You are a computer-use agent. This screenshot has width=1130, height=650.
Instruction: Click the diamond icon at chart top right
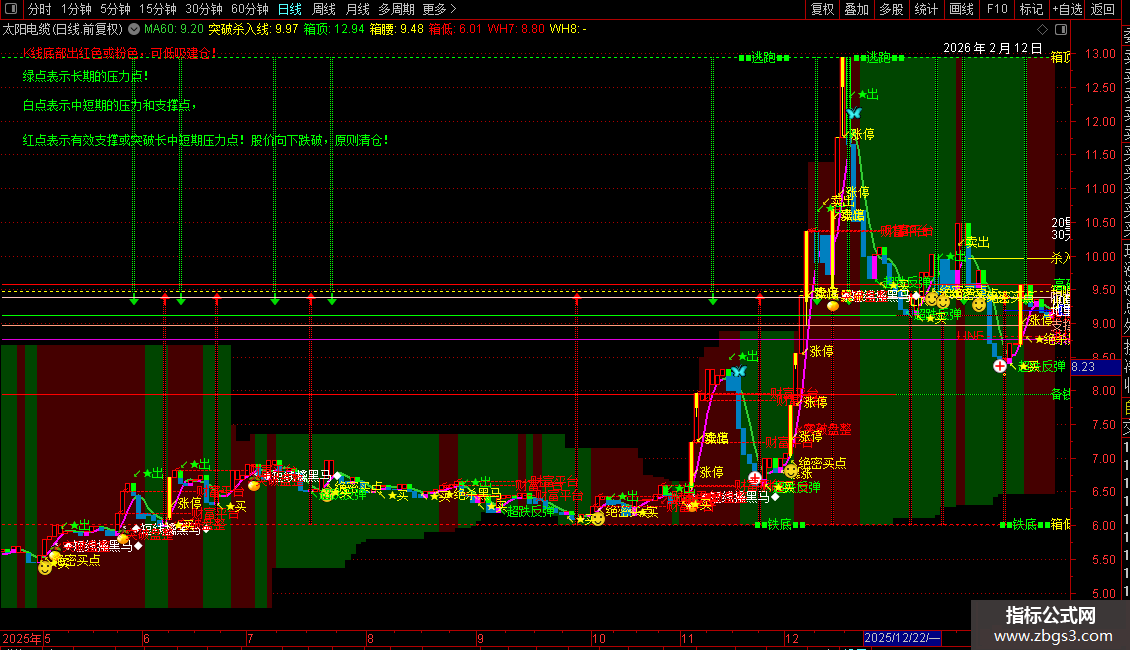tap(1042, 30)
